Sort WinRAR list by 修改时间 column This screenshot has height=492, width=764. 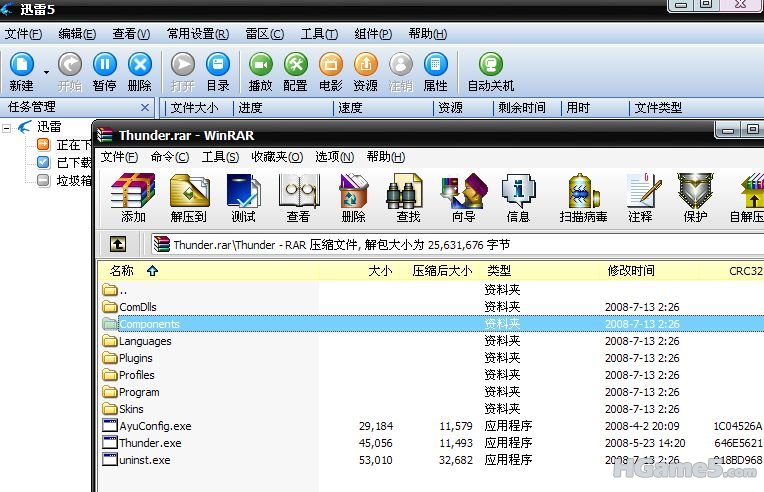tap(631, 271)
